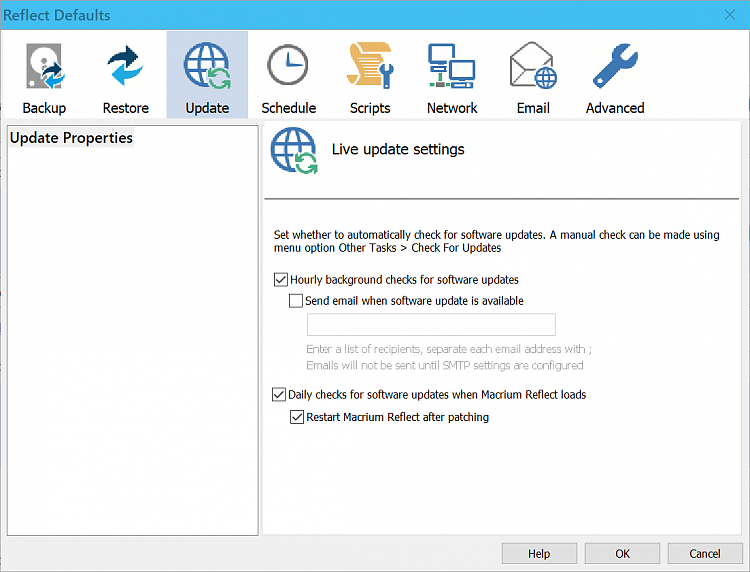
Task: Click the 'Enter a list of recipients' hint
Action: [x=449, y=349]
